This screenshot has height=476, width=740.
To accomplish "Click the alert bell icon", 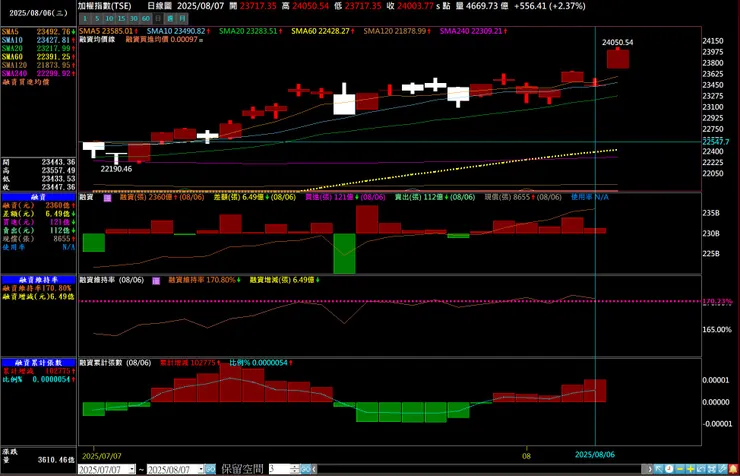I will pos(733,469).
